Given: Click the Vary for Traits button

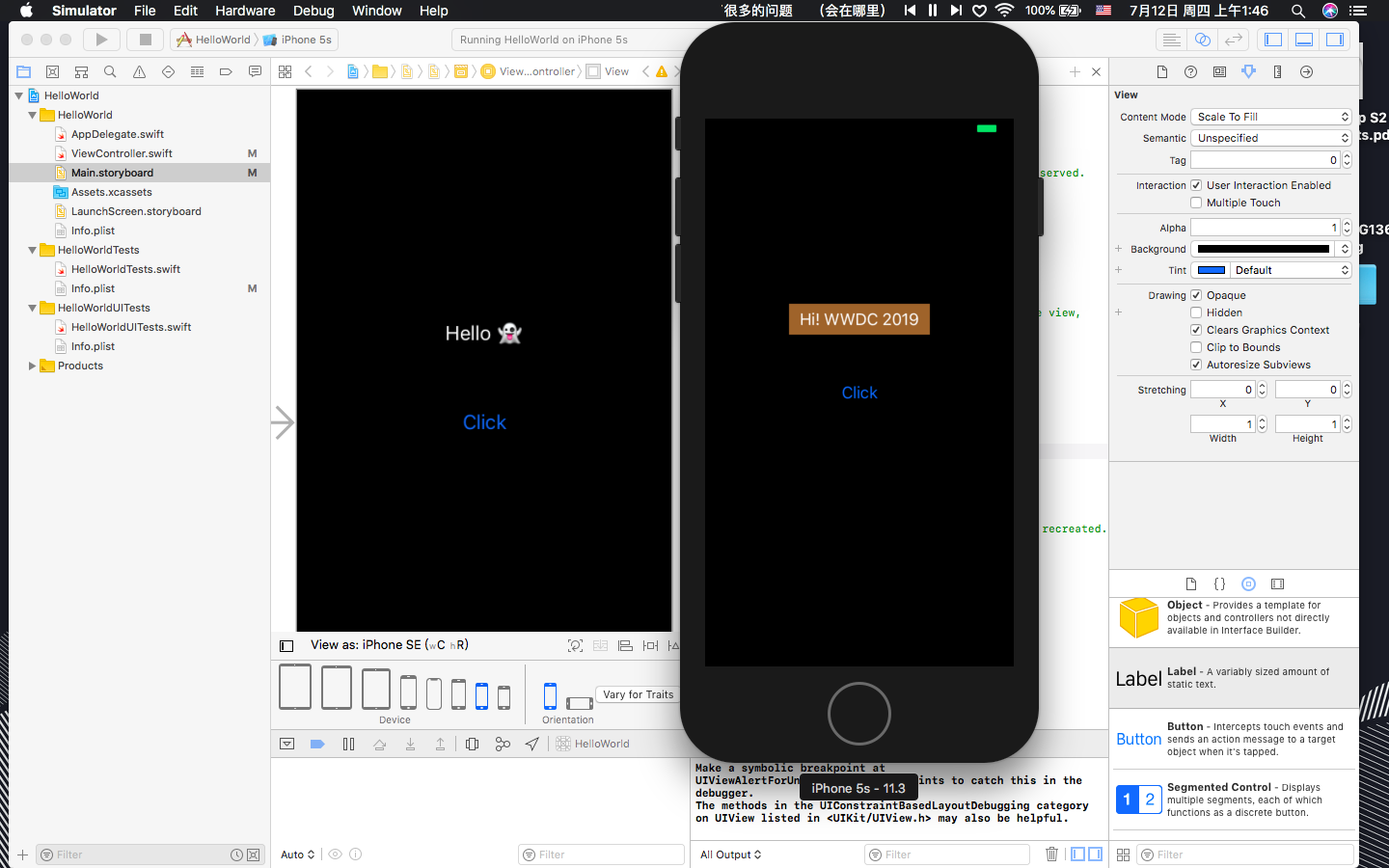Looking at the screenshot, I should click(x=638, y=694).
